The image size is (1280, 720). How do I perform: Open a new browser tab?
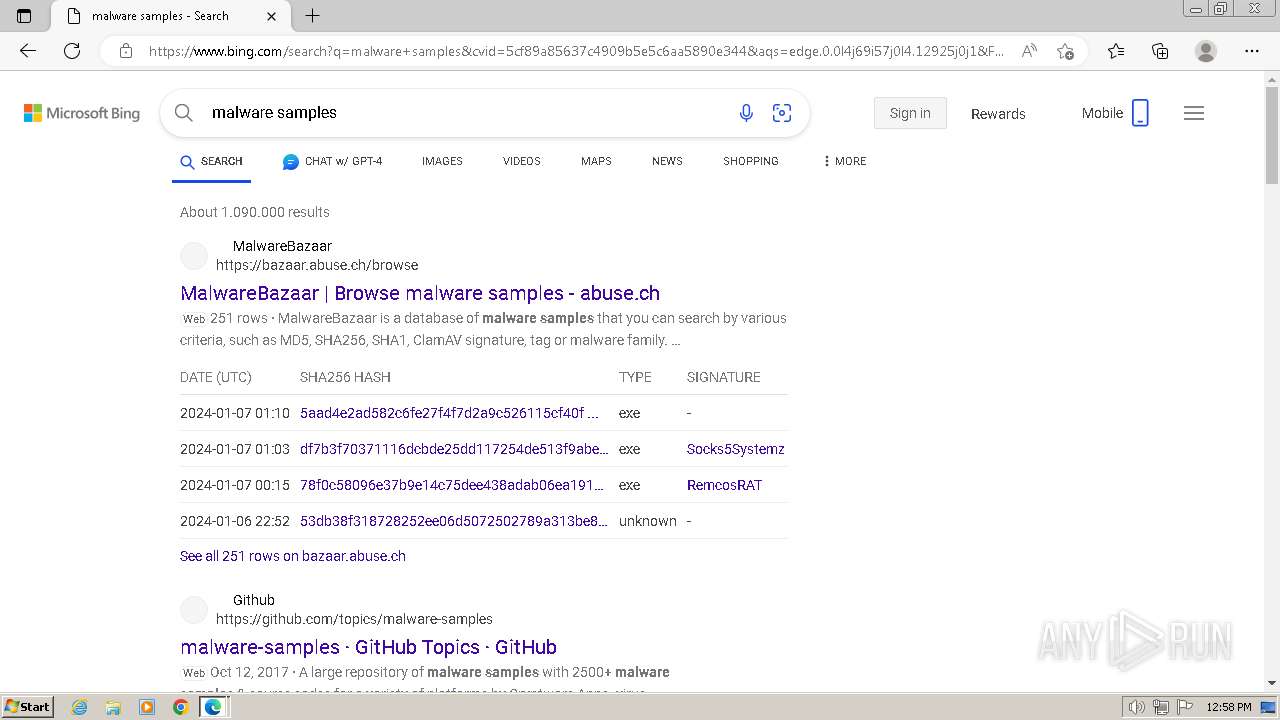coord(312,16)
